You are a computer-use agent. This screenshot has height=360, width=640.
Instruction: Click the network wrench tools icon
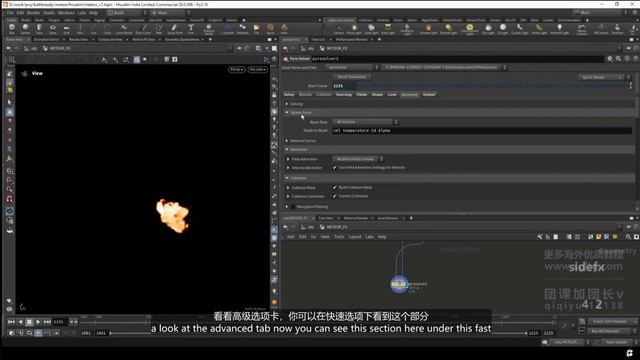point(540,237)
